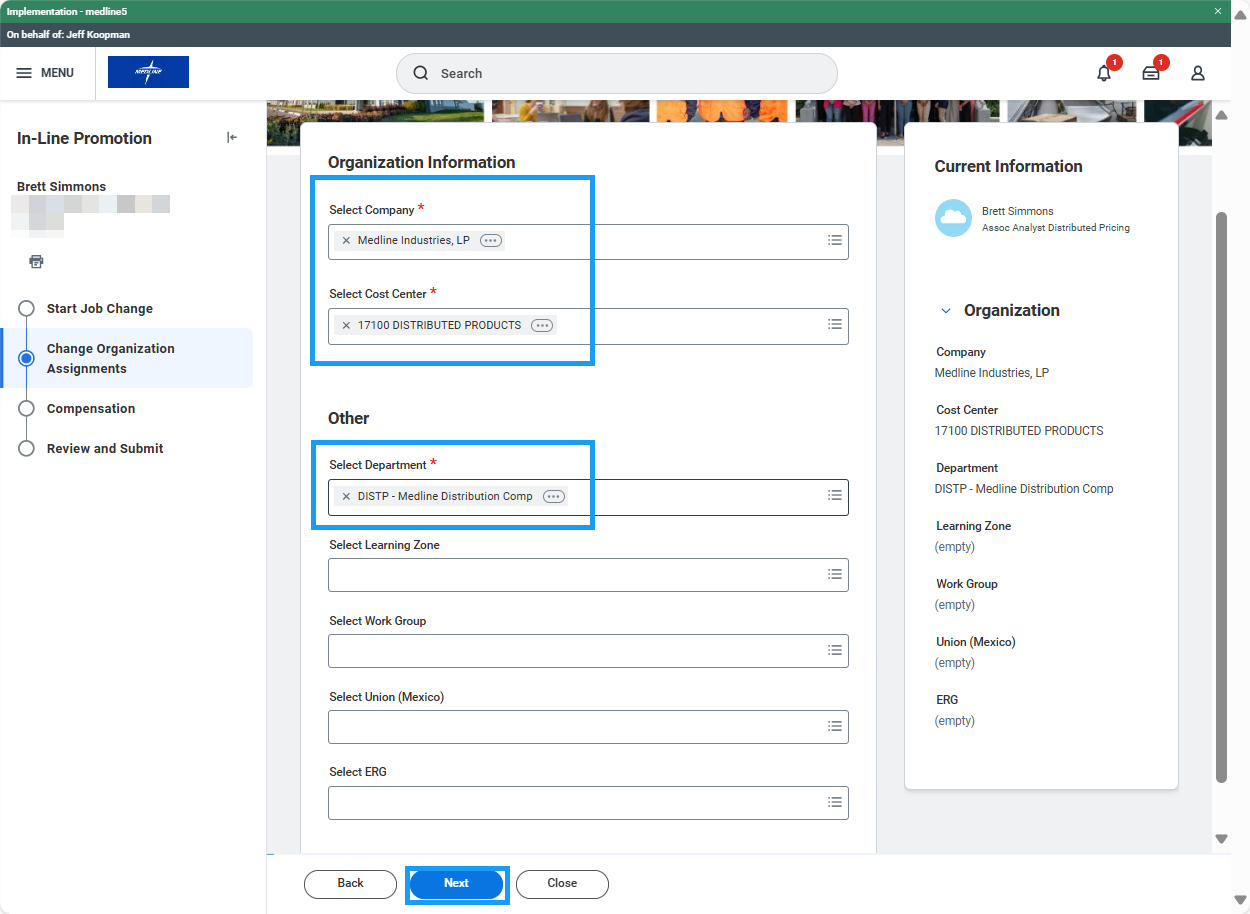Open related actions for 17100 DISTRIBUTED PRODUCTS
The image size is (1250, 914).
(x=542, y=325)
